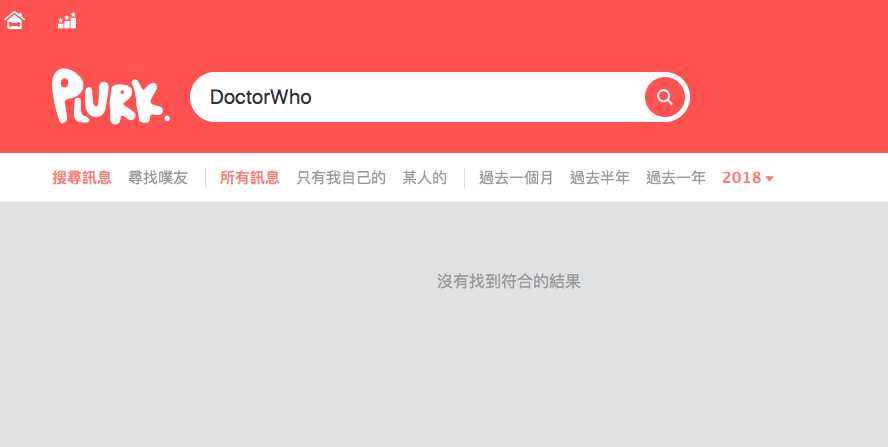The height and width of the screenshot is (447, 888).
Task: Go to the home timeline icon
Action: 14,20
